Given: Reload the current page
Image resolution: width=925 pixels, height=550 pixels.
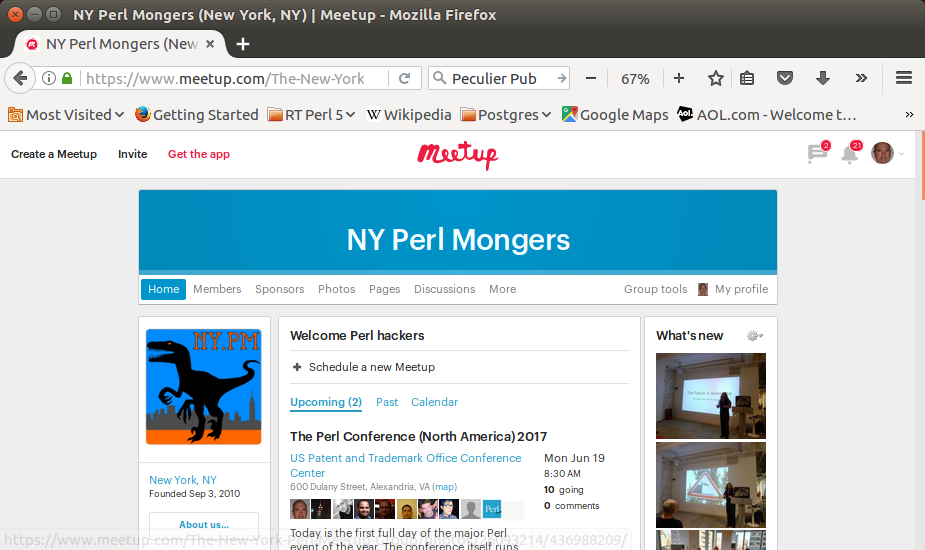Looking at the screenshot, I should tap(405, 78).
